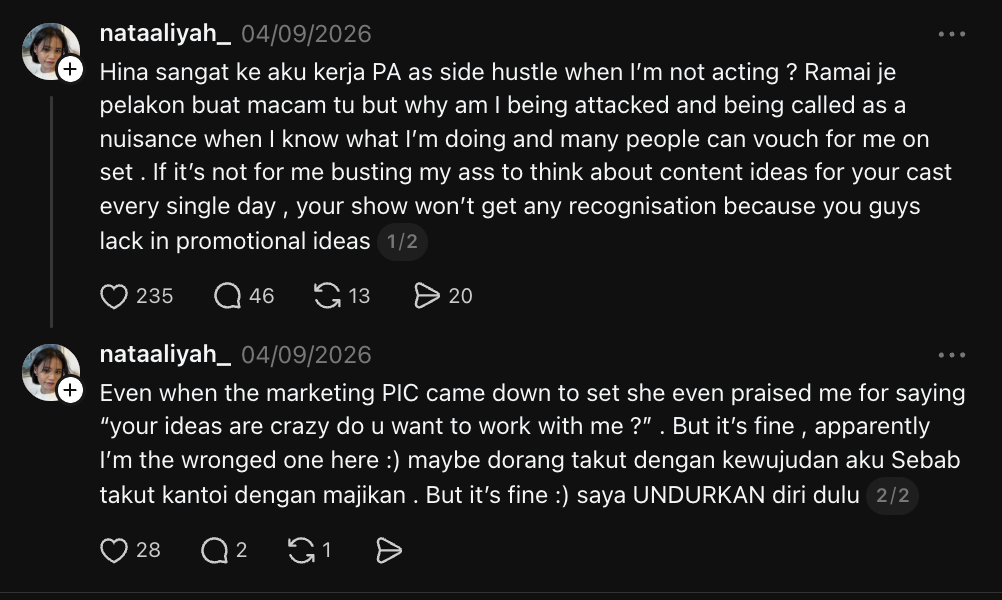Open the first post's 04/09/2026 date
The width and height of the screenshot is (1002, 600).
click(x=306, y=34)
